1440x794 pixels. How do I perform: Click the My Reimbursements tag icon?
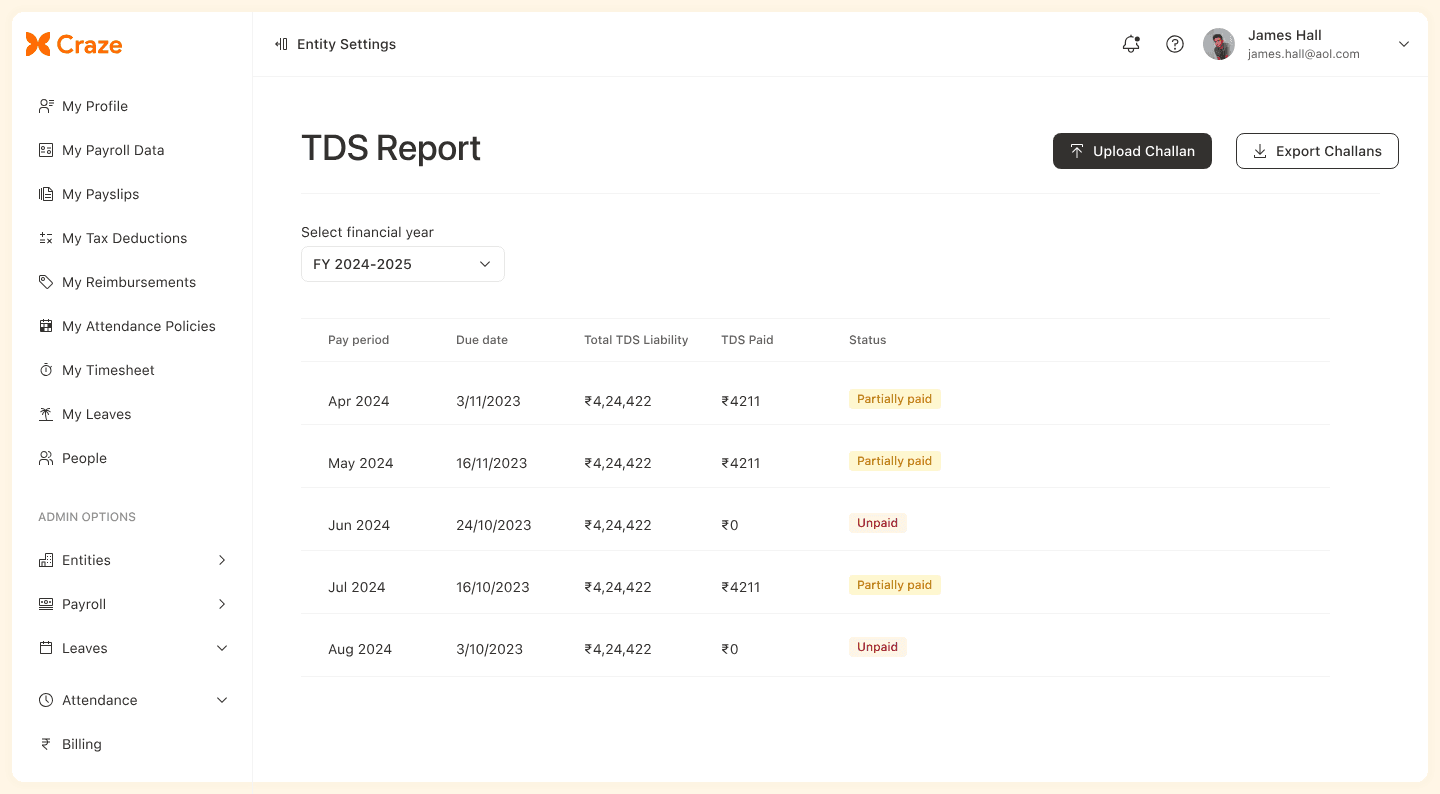[x=46, y=282]
